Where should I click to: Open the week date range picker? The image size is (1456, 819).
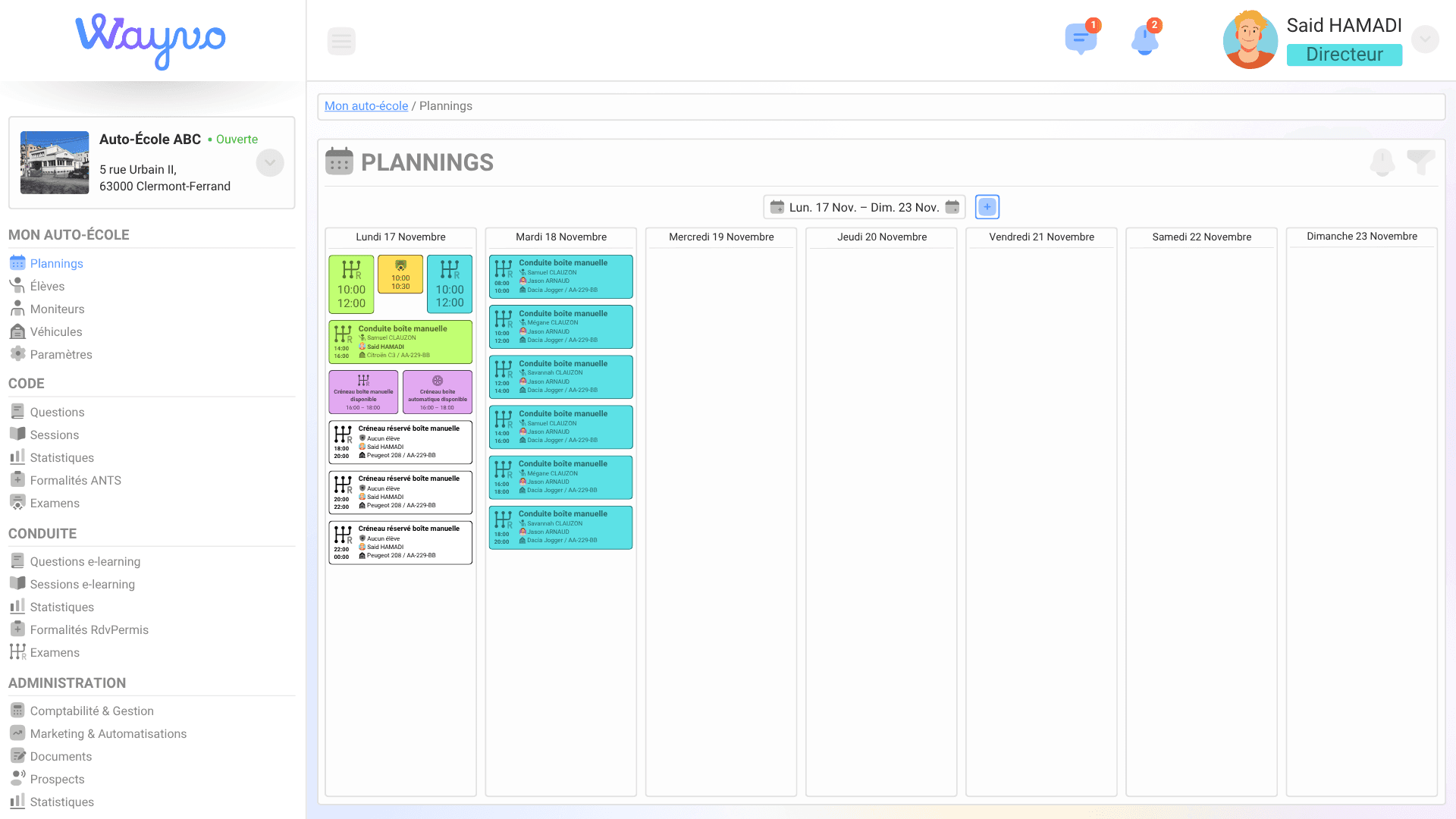point(863,207)
